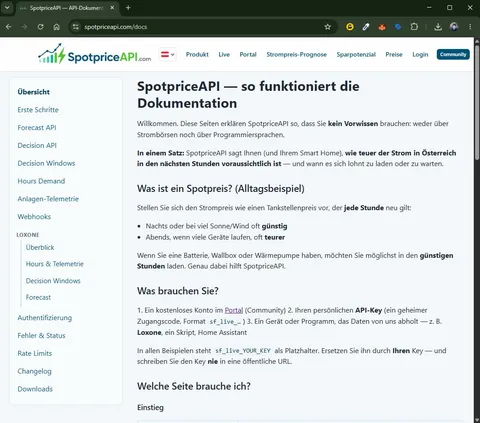This screenshot has height=423, width=480.
Task: Click the Community button
Action: (x=453, y=54)
